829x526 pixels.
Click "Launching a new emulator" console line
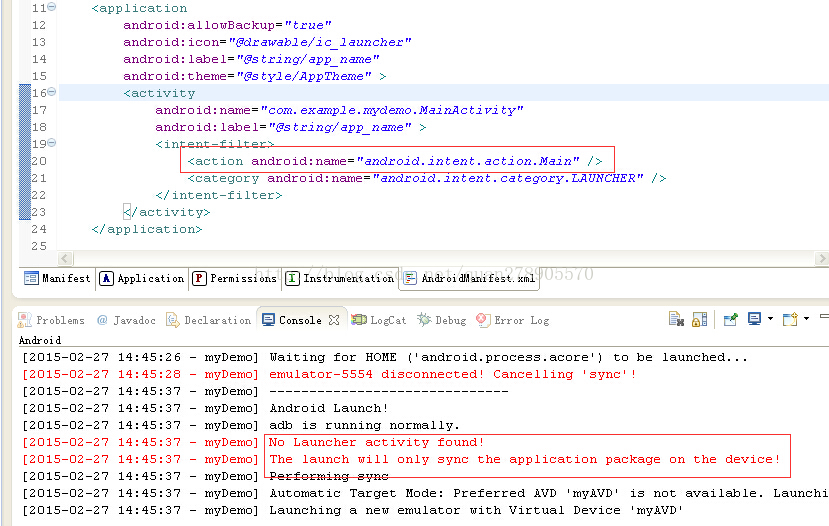tap(476, 510)
